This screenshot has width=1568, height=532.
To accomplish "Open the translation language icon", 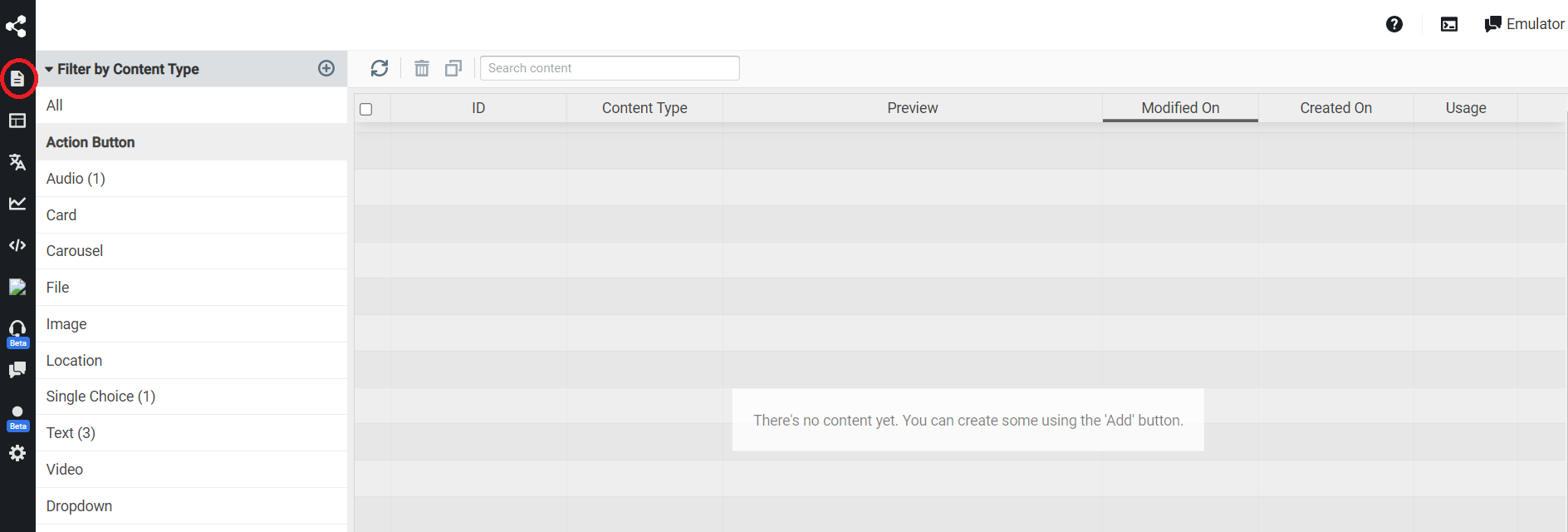I will point(17,162).
